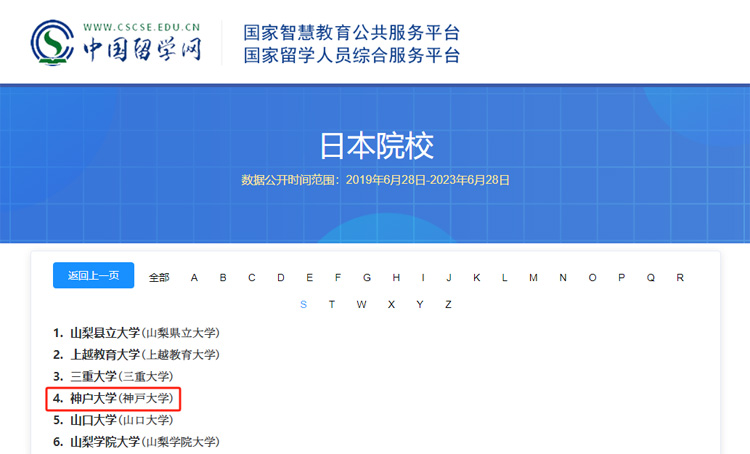Select the 全部 filter
Screen dimensions: 750x454
pyautogui.click(x=159, y=277)
